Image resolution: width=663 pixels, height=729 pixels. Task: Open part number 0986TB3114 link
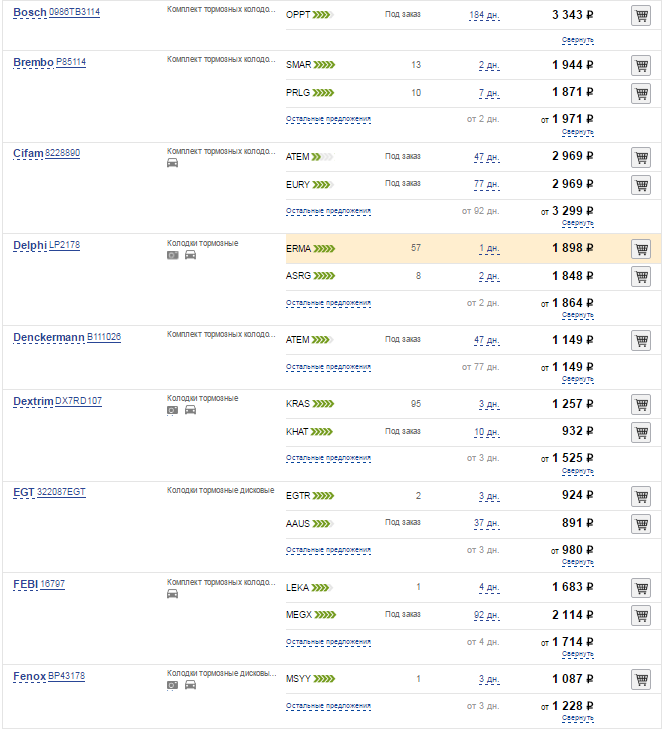coord(75,12)
